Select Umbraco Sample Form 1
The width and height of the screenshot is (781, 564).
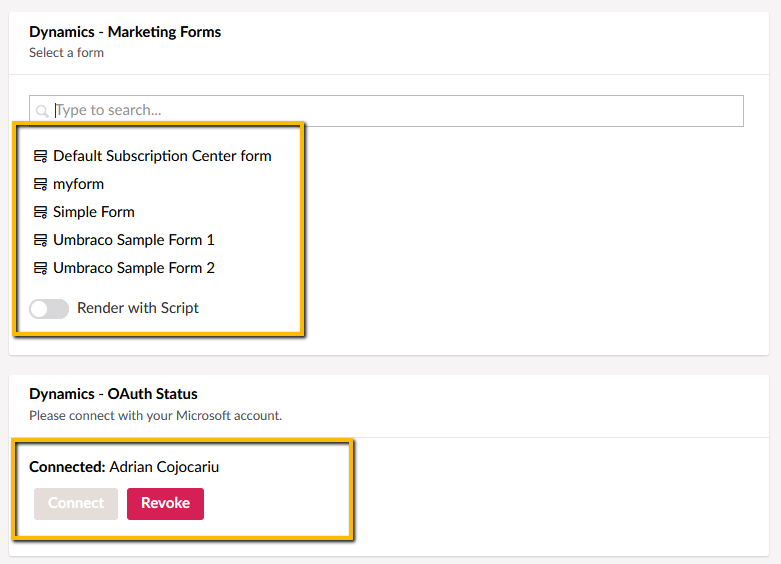click(134, 240)
